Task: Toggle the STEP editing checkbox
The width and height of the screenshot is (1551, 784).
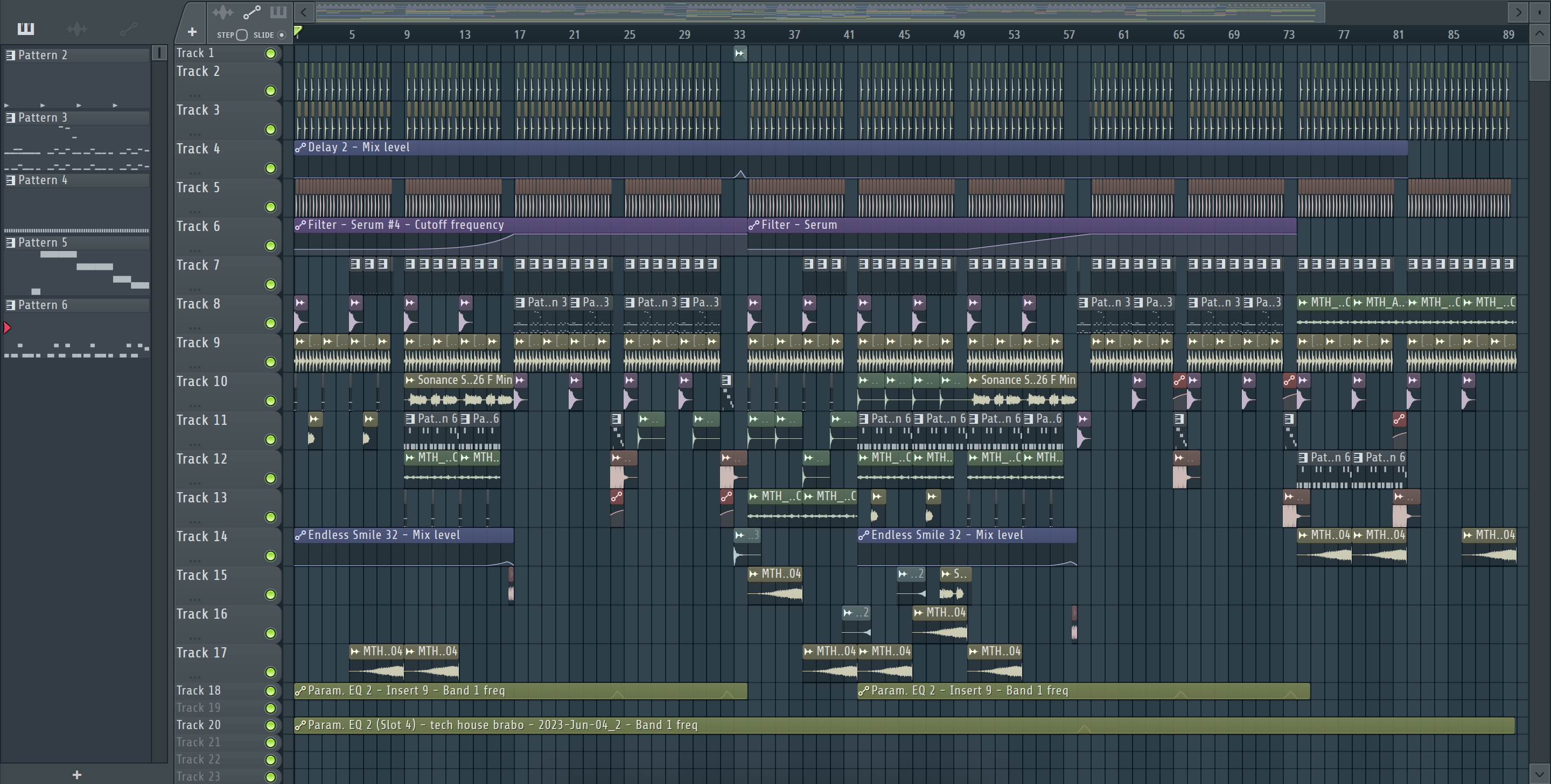Action: [241, 35]
